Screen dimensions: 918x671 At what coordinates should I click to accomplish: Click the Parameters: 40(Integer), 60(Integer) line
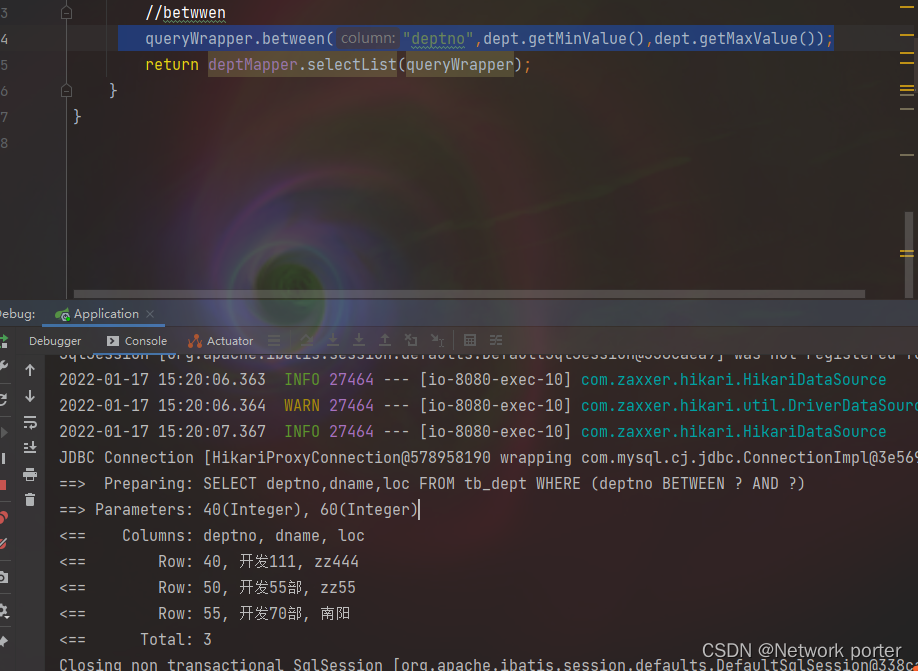238,509
